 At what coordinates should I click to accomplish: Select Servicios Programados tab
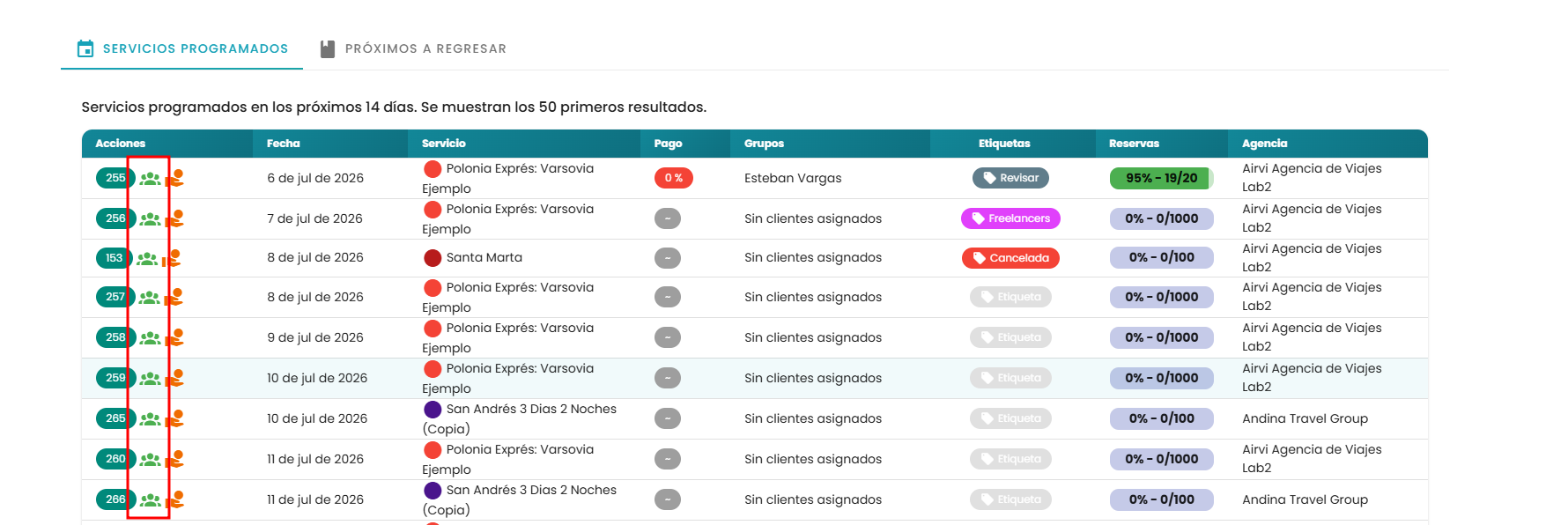pyautogui.click(x=182, y=48)
